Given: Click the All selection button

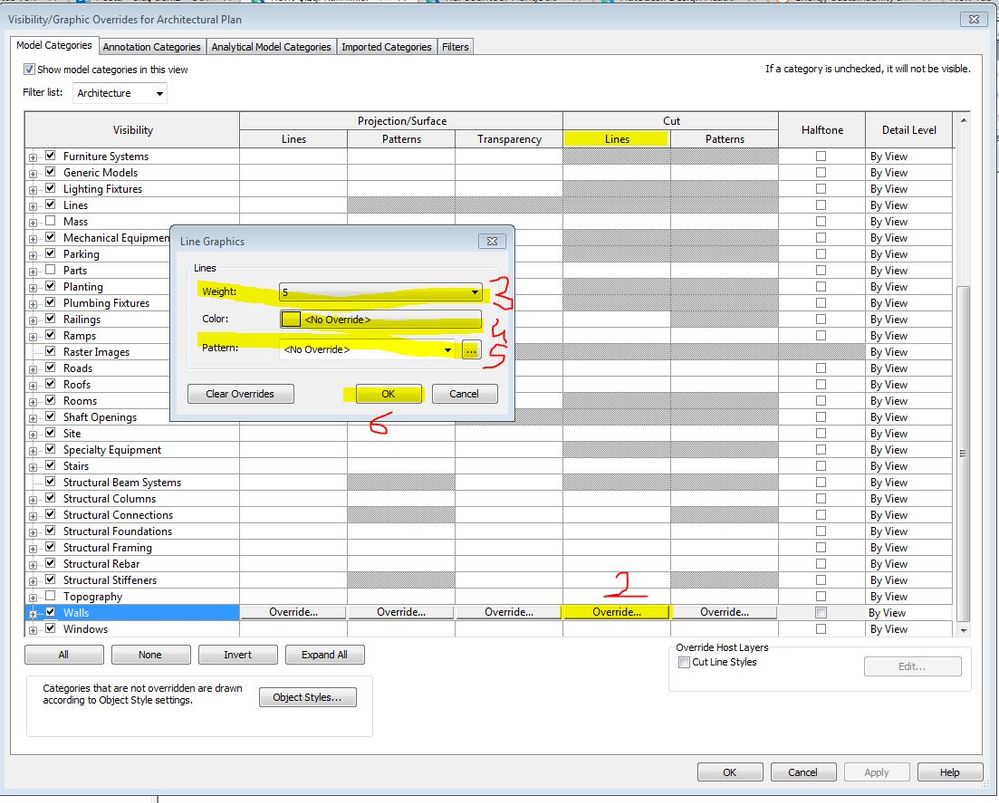Looking at the screenshot, I should pyautogui.click(x=64, y=655).
